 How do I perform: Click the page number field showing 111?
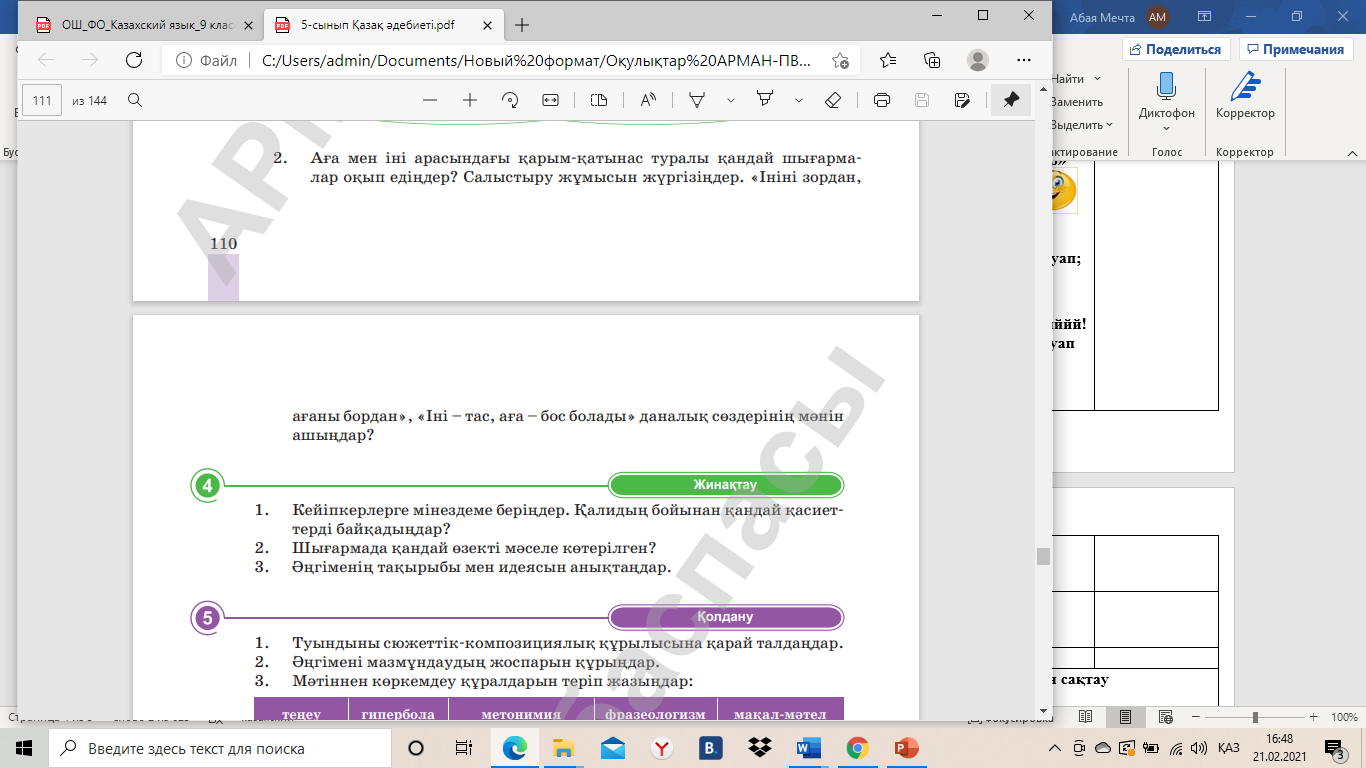tap(42, 100)
